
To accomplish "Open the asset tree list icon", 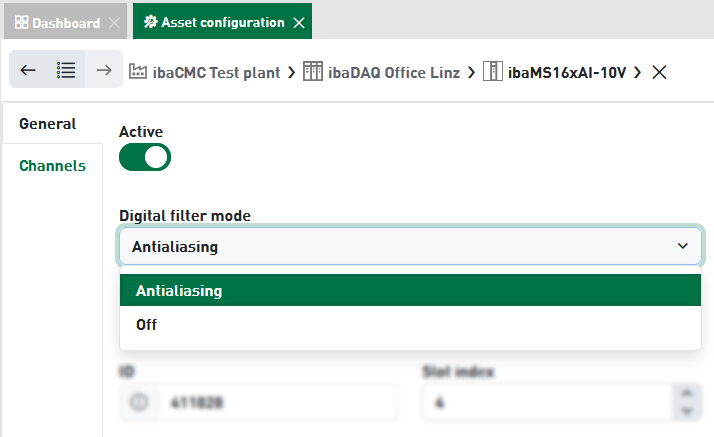I will coord(66,70).
